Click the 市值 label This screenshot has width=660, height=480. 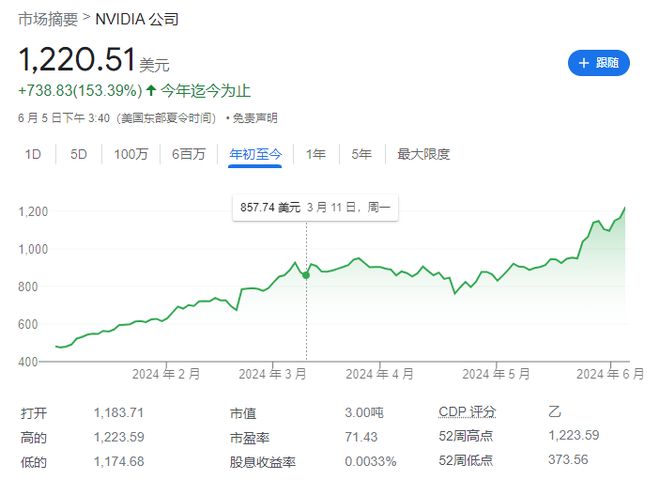coord(243,413)
